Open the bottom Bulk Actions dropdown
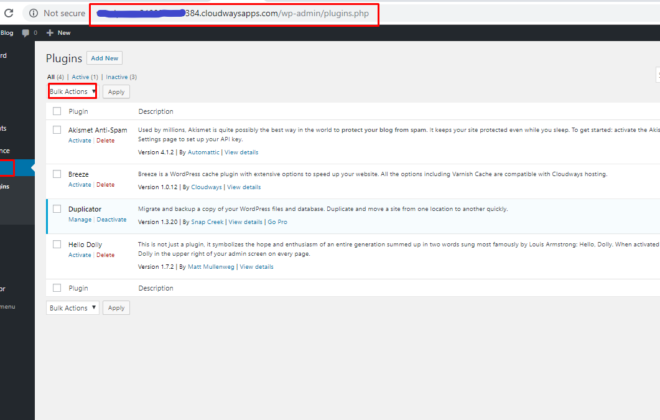This screenshot has height=420, width=660. click(72, 308)
